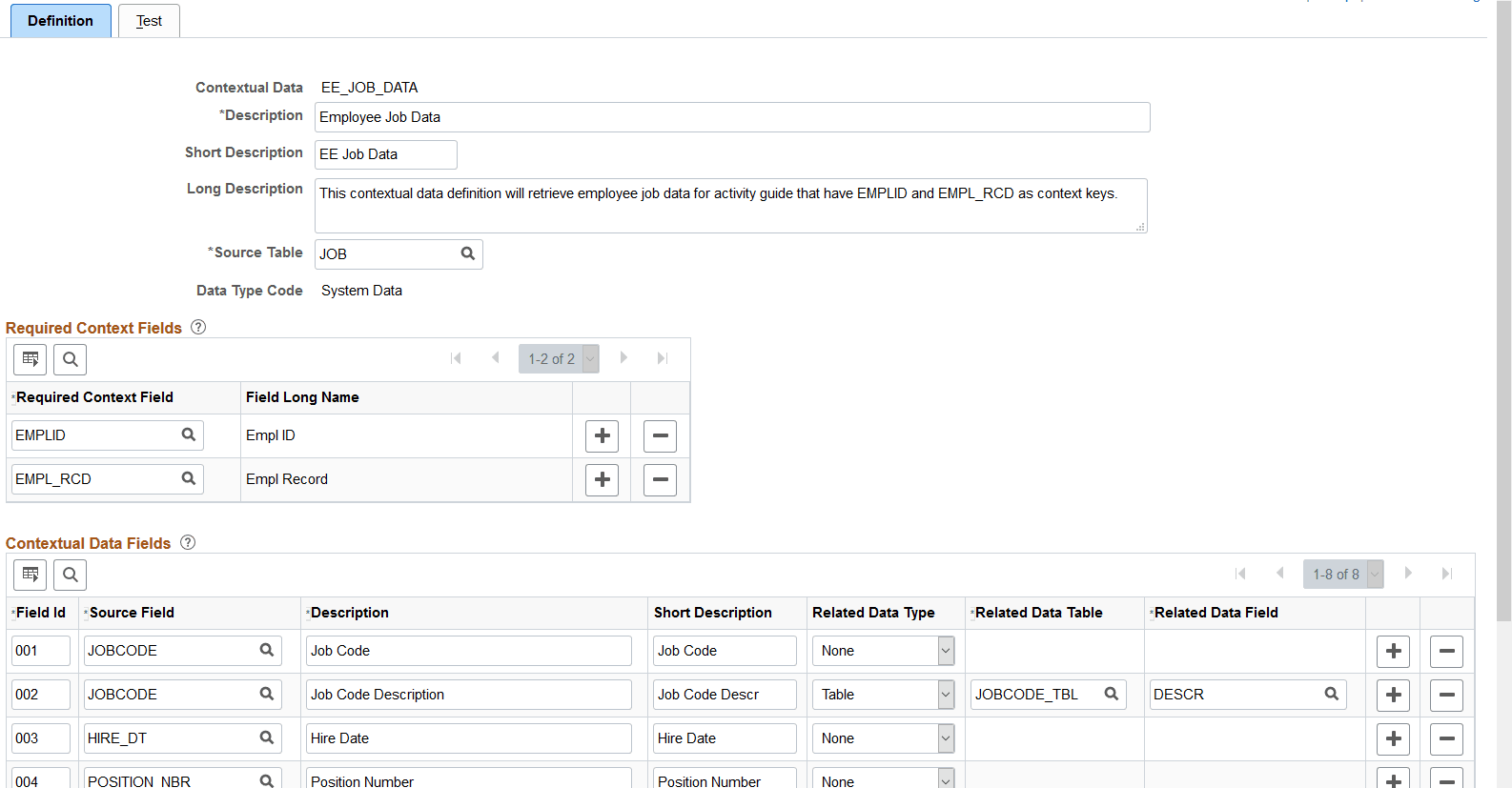Click the Field Long Name column header

tap(302, 397)
